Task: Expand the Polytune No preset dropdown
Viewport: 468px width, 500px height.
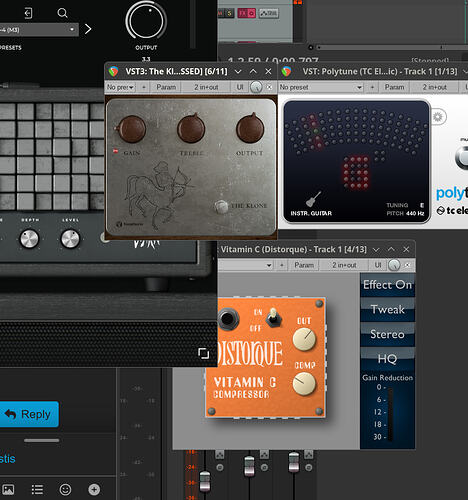Action: [321, 87]
